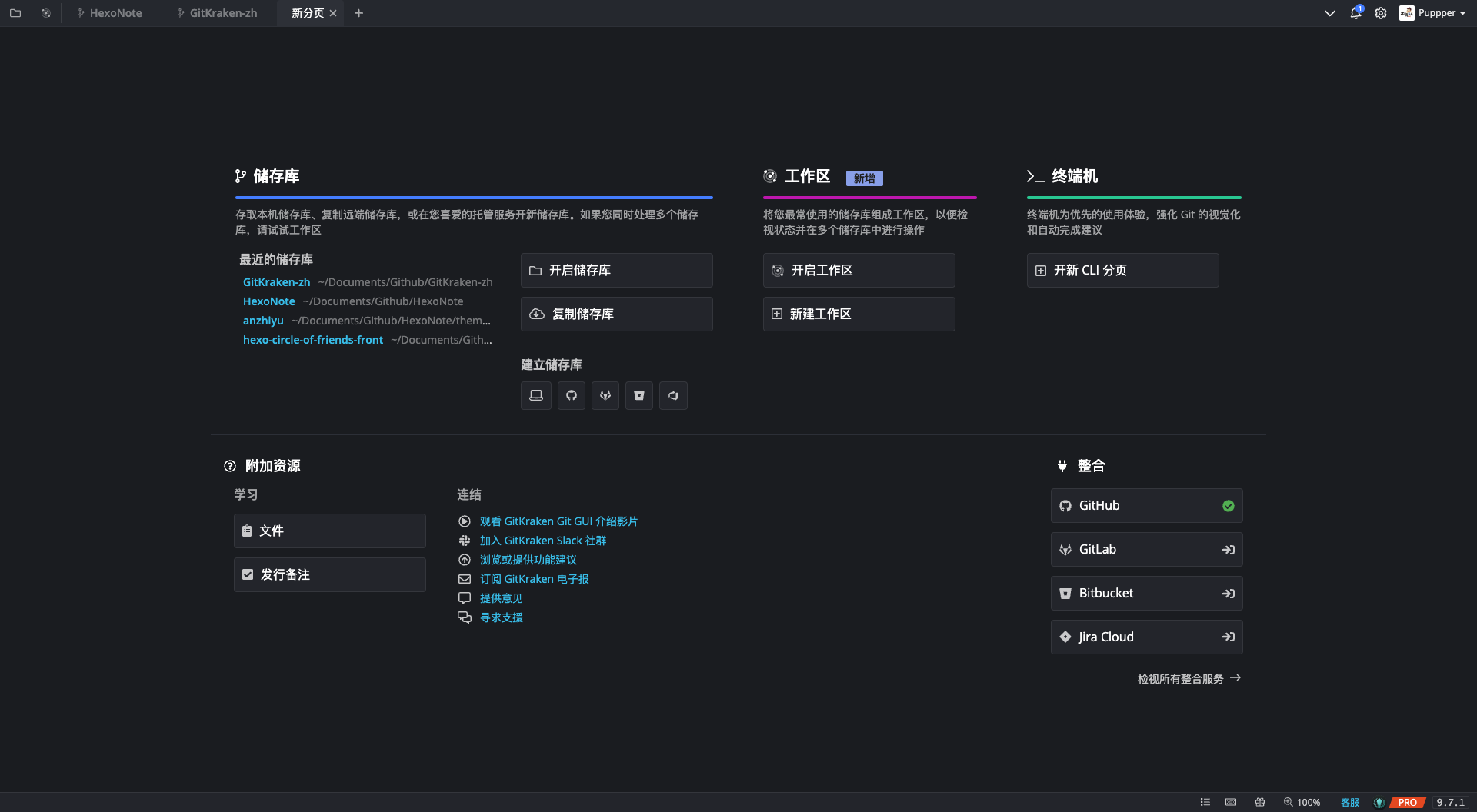The image size is (1477, 812).
Task: Connect the Bitbucket integration
Action: pyautogui.click(x=1147, y=594)
